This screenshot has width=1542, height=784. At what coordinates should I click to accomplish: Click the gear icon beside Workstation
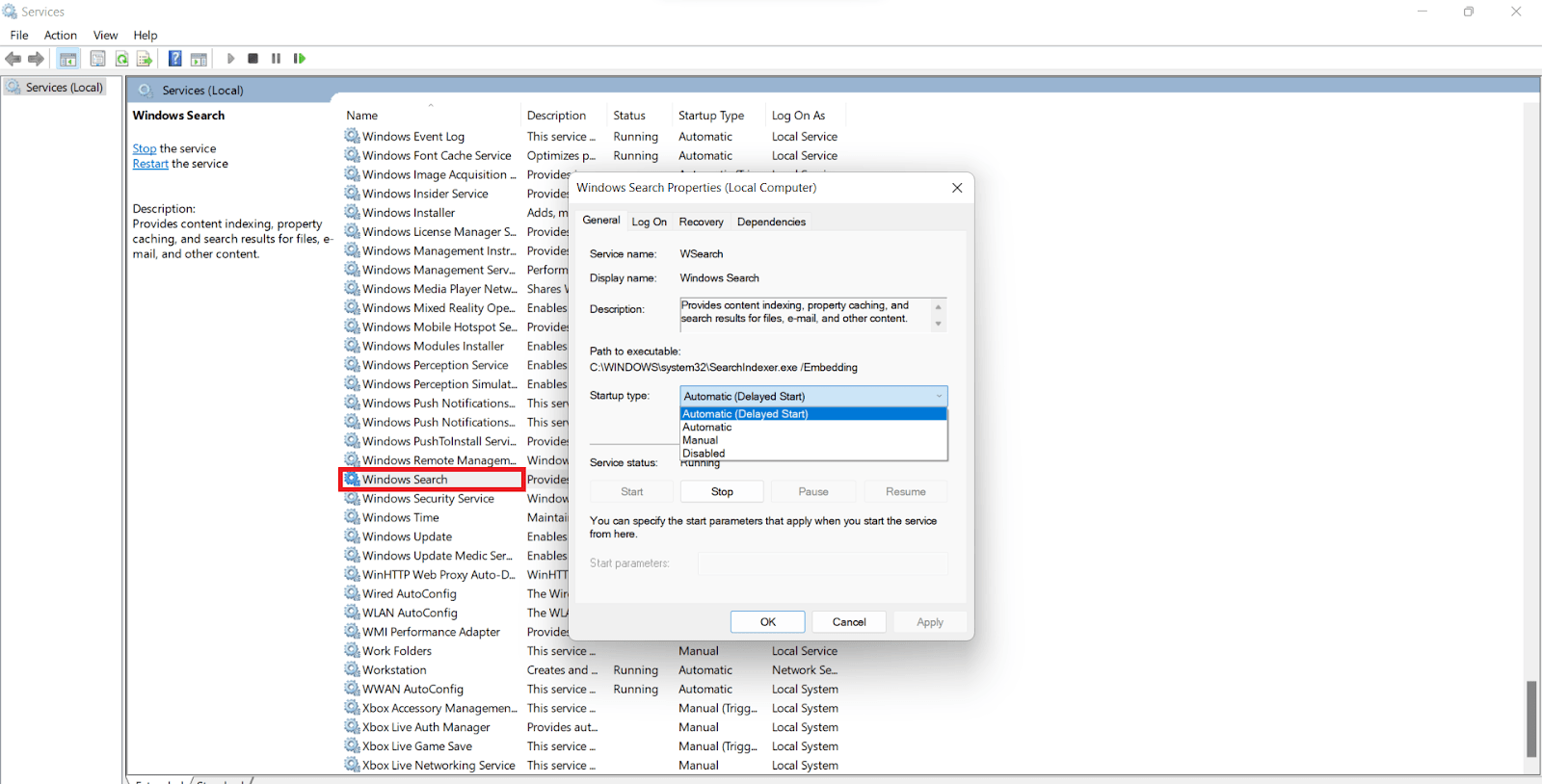point(352,669)
